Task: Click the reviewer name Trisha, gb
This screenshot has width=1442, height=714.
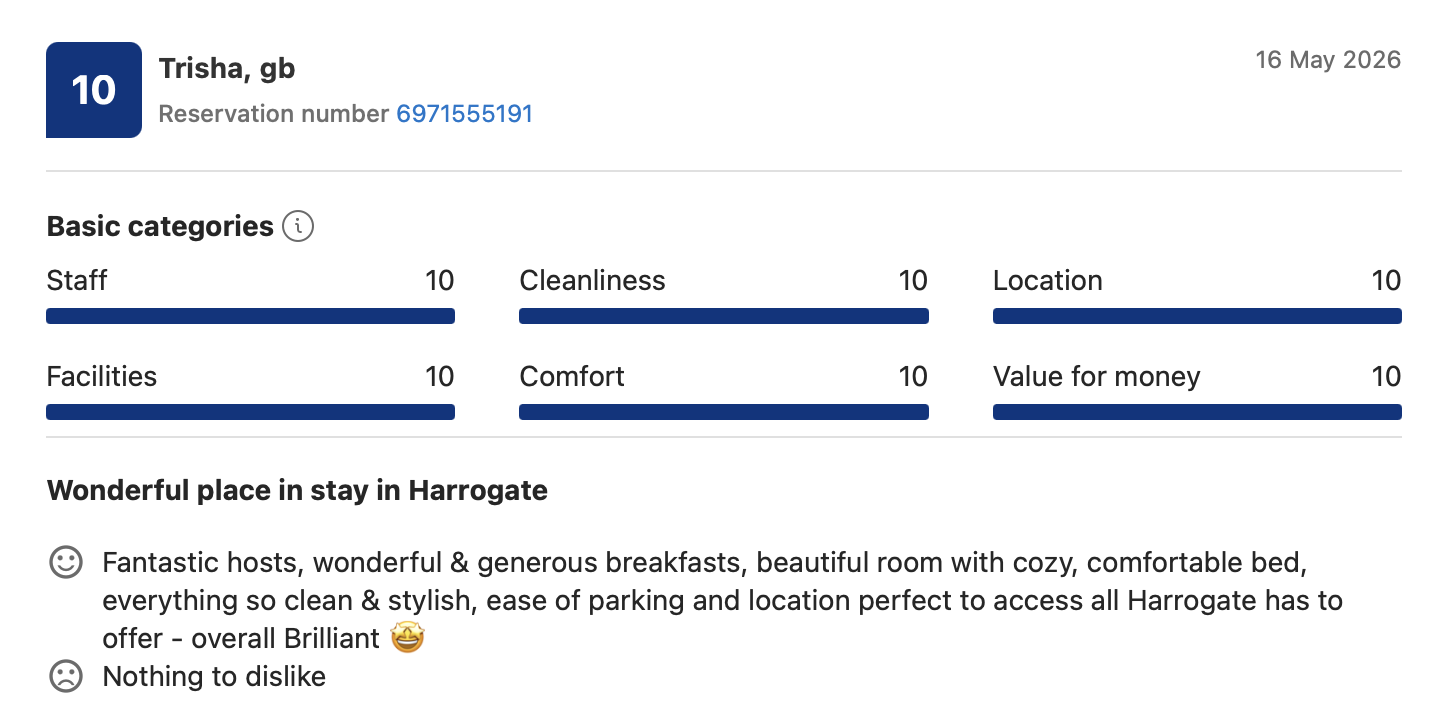Action: [227, 68]
